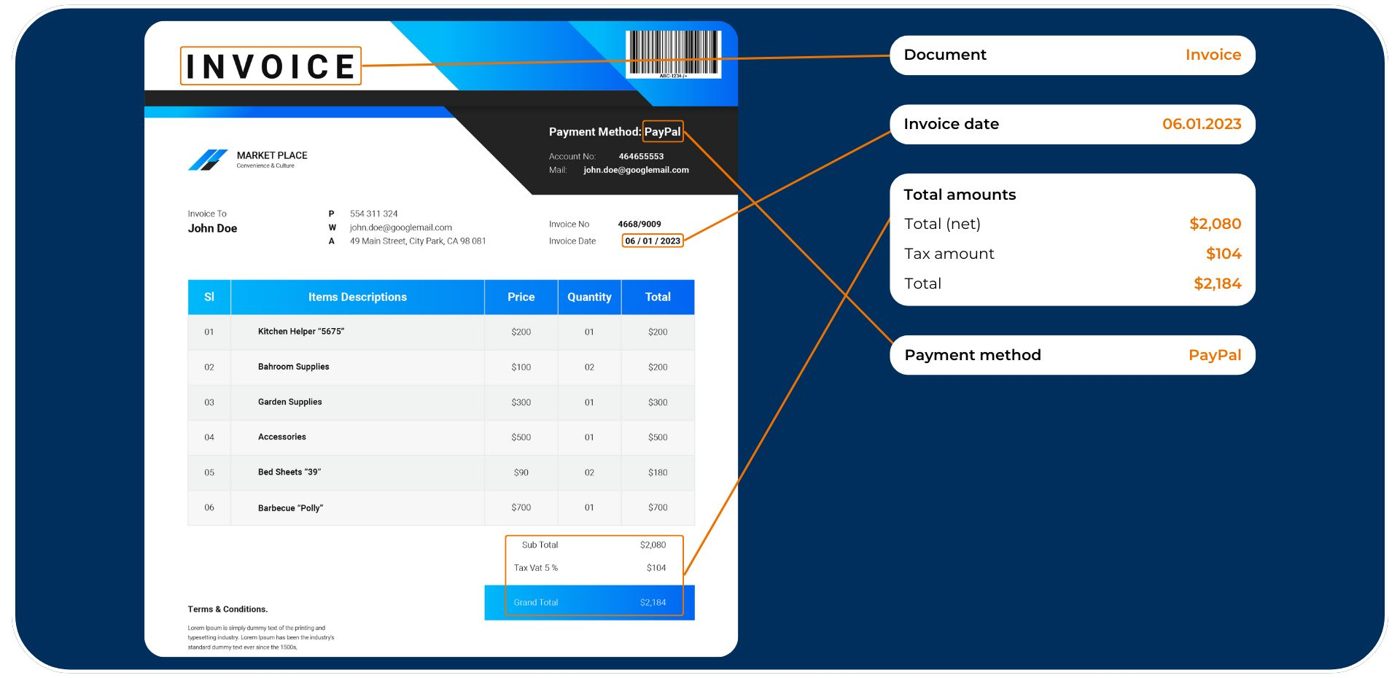Screen dimensions: 1400x678
Task: Click $2,080 in the Total amounts card
Action: (x=1215, y=224)
